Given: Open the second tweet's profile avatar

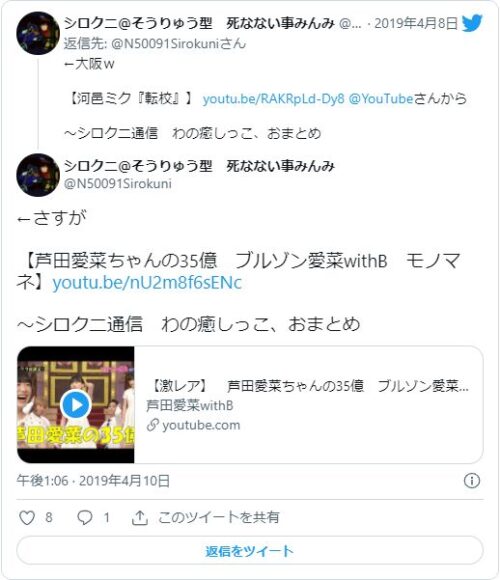Looking at the screenshot, I should [x=38, y=175].
